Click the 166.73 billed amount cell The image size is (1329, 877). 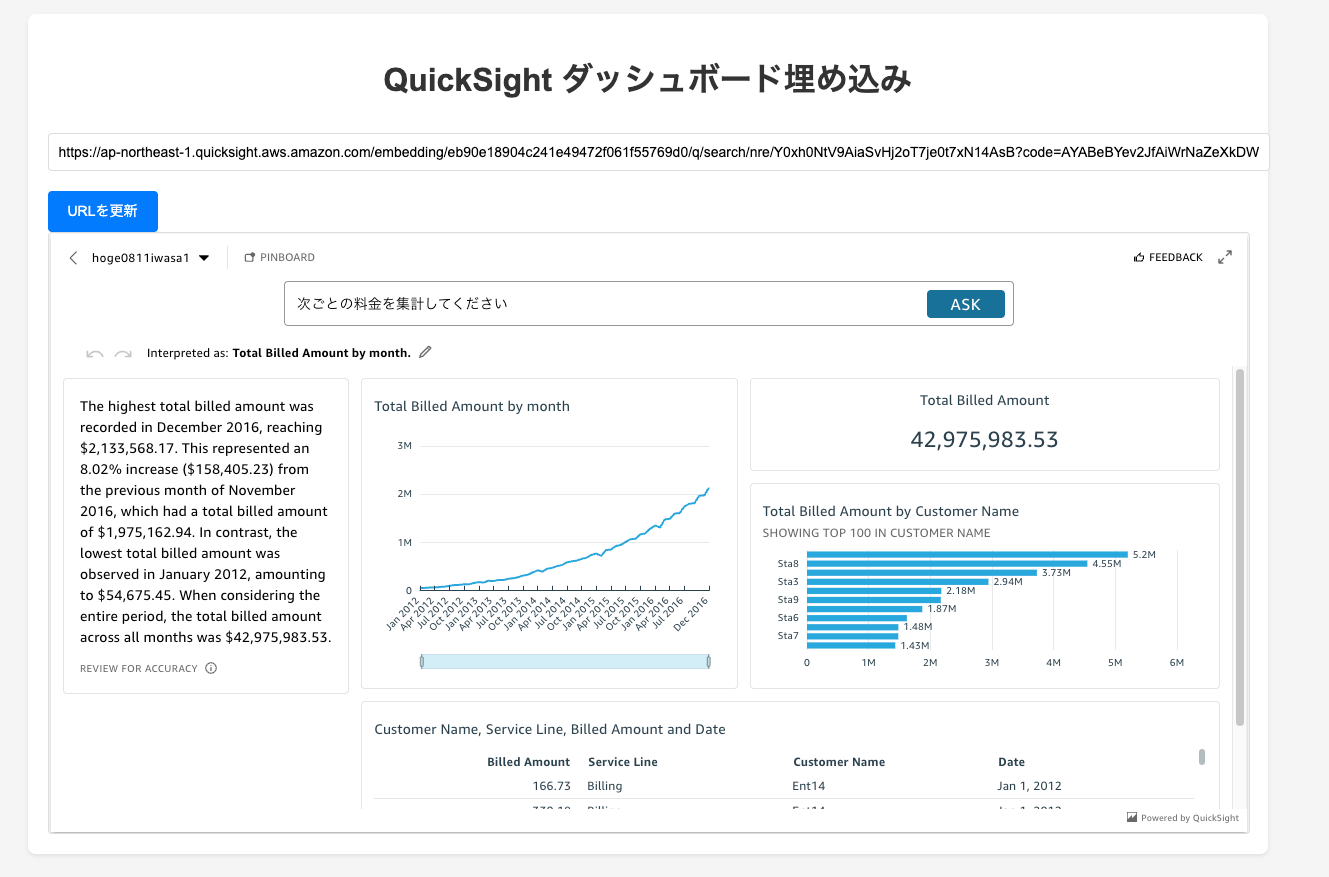[552, 786]
